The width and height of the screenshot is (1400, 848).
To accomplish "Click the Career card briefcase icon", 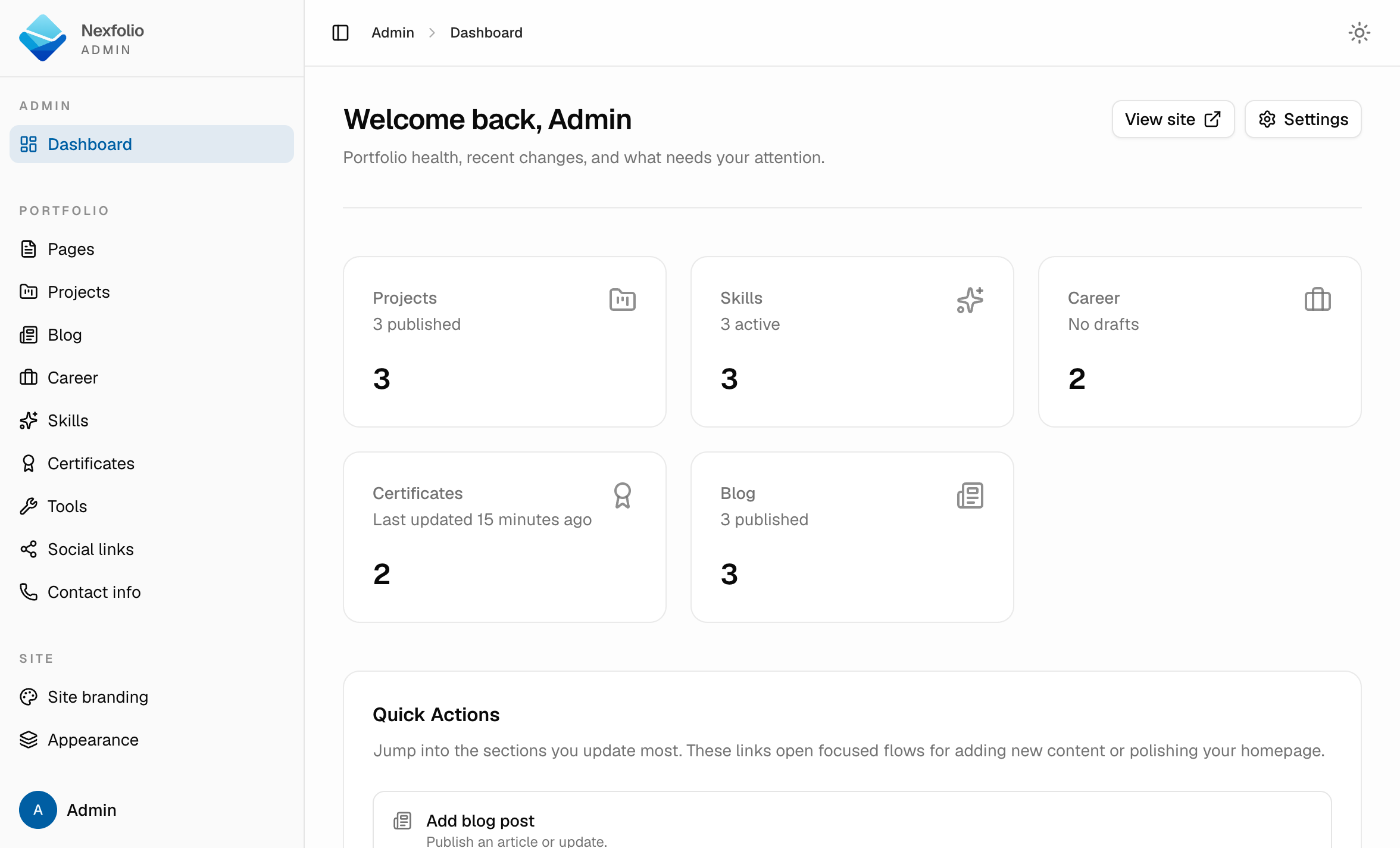I will (1318, 300).
